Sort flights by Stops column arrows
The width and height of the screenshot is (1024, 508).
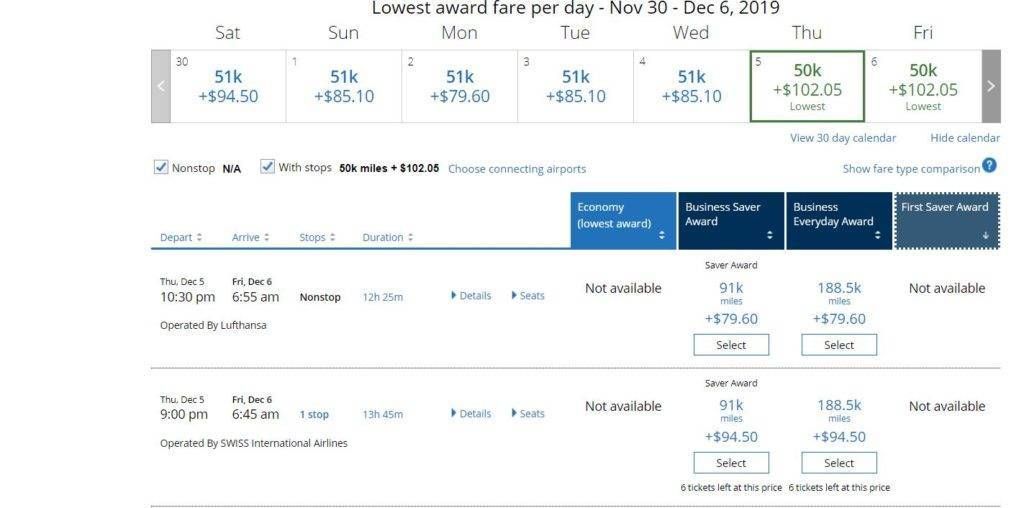(x=332, y=238)
